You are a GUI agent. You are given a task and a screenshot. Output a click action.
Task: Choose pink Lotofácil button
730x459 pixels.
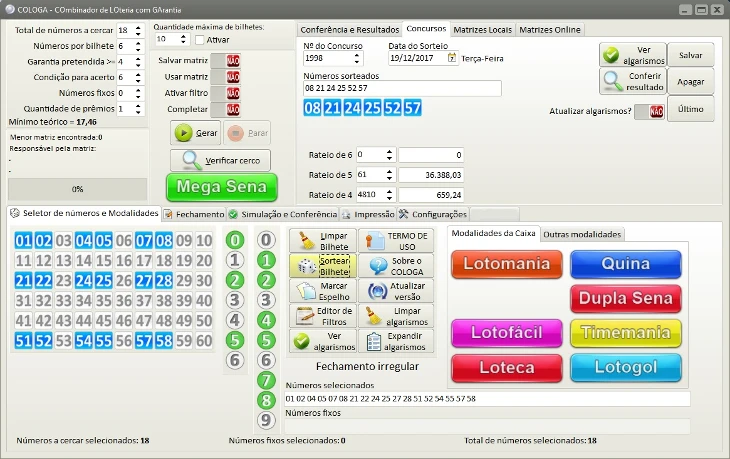pos(507,333)
